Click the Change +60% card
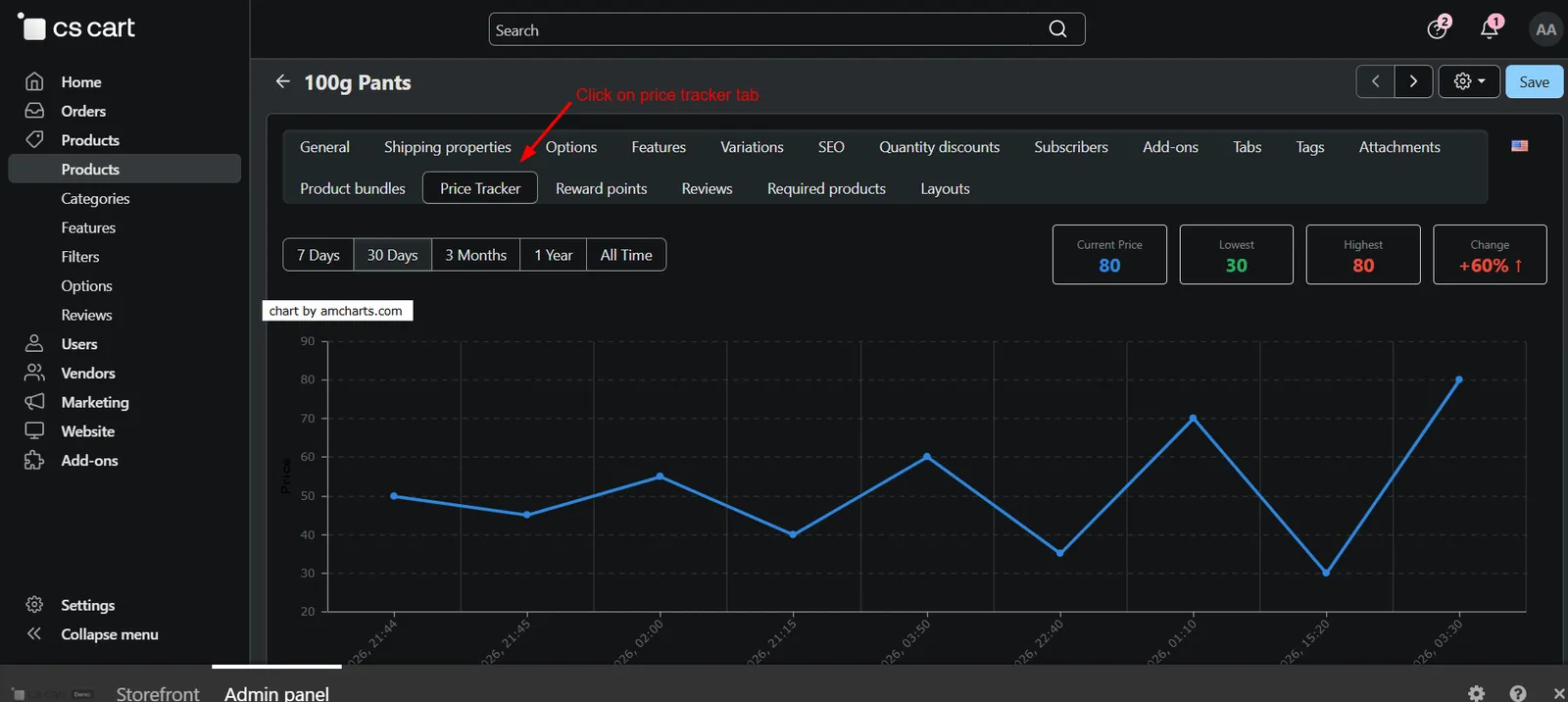1568x702 pixels. point(1490,255)
